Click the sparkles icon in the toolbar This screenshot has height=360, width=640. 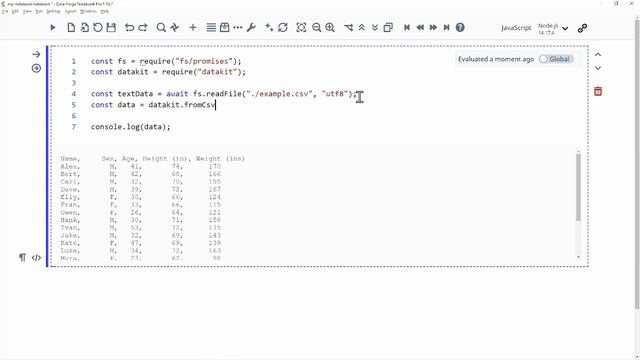(269, 27)
